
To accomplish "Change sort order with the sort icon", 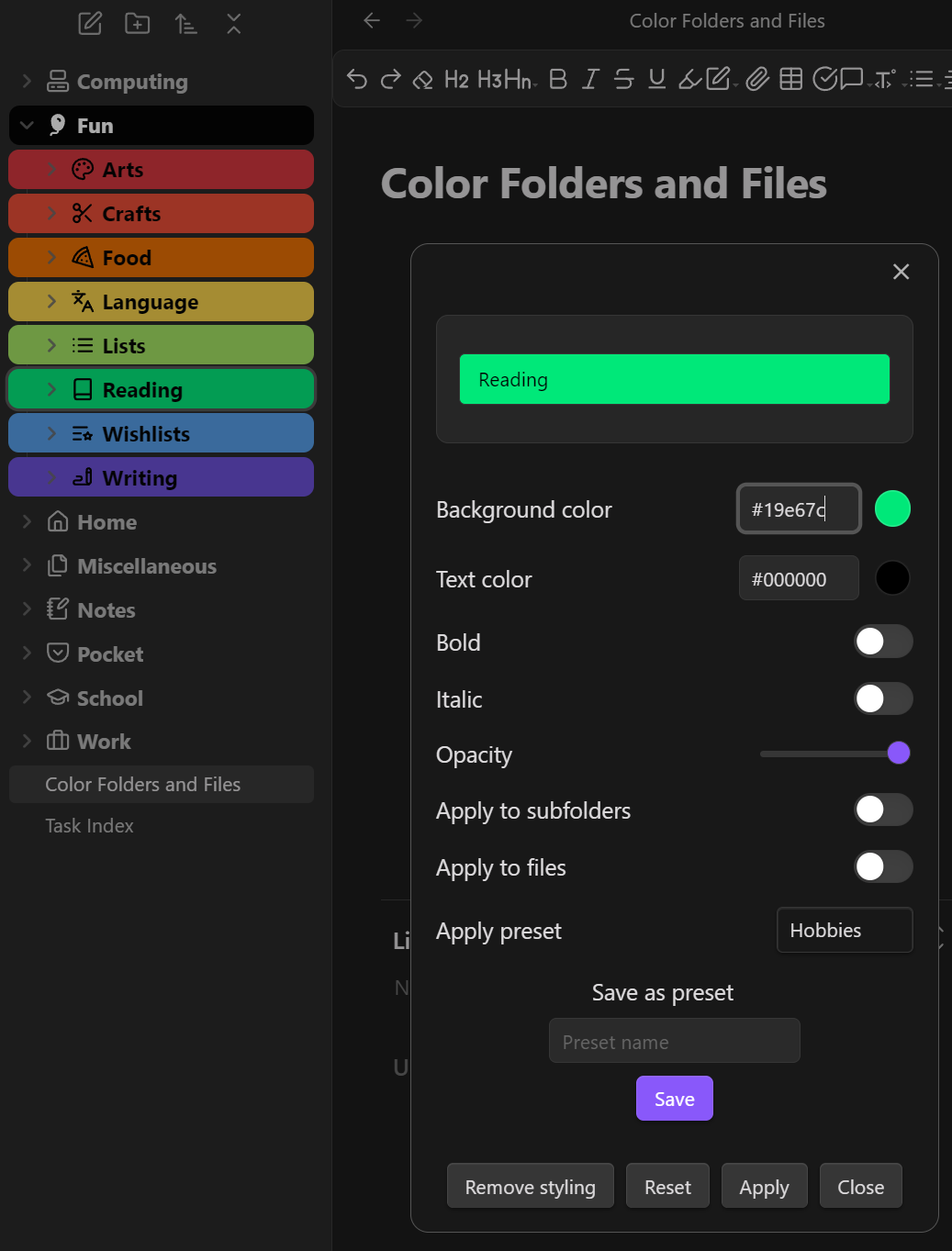I will (x=185, y=23).
